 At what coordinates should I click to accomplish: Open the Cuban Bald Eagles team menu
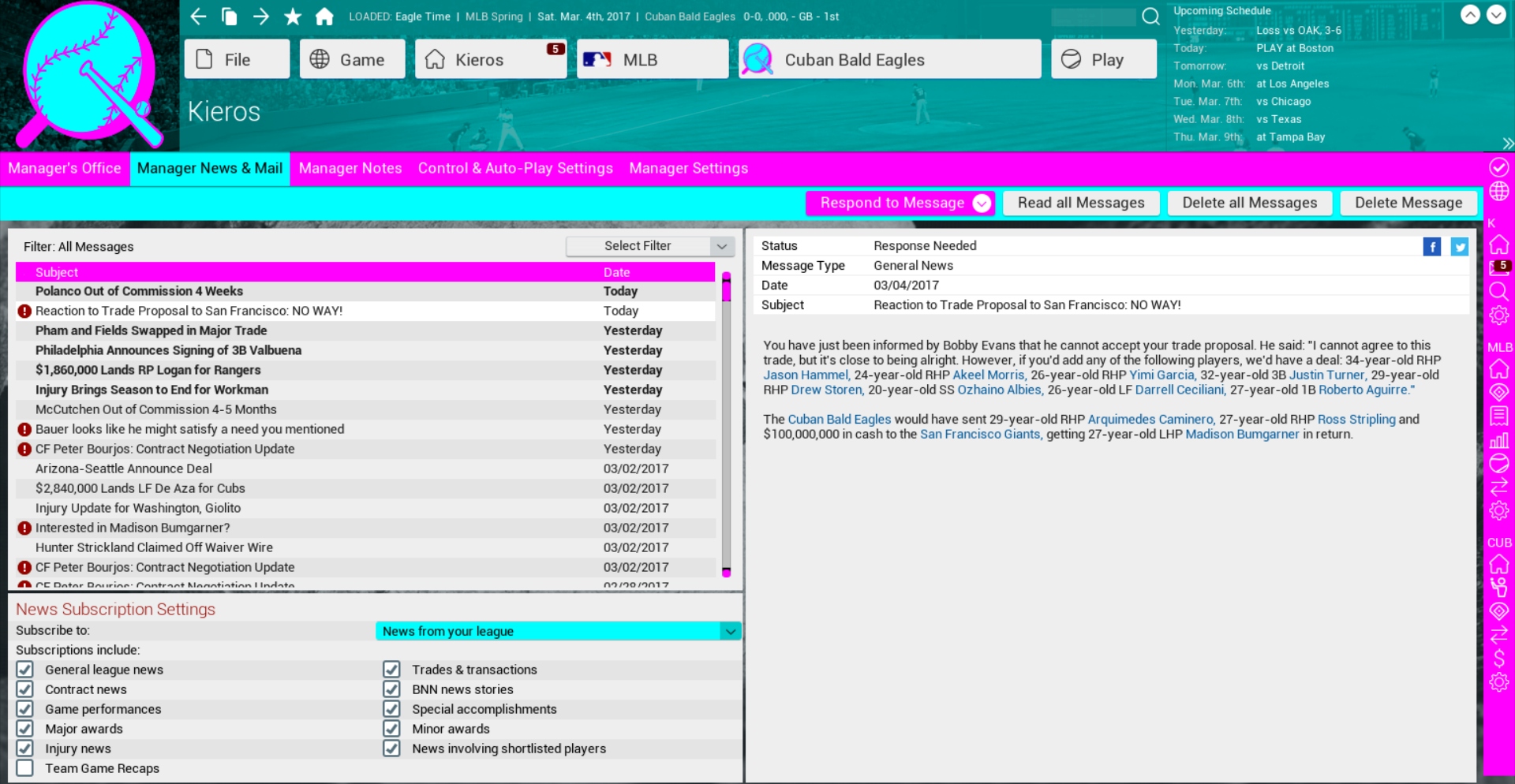click(890, 59)
